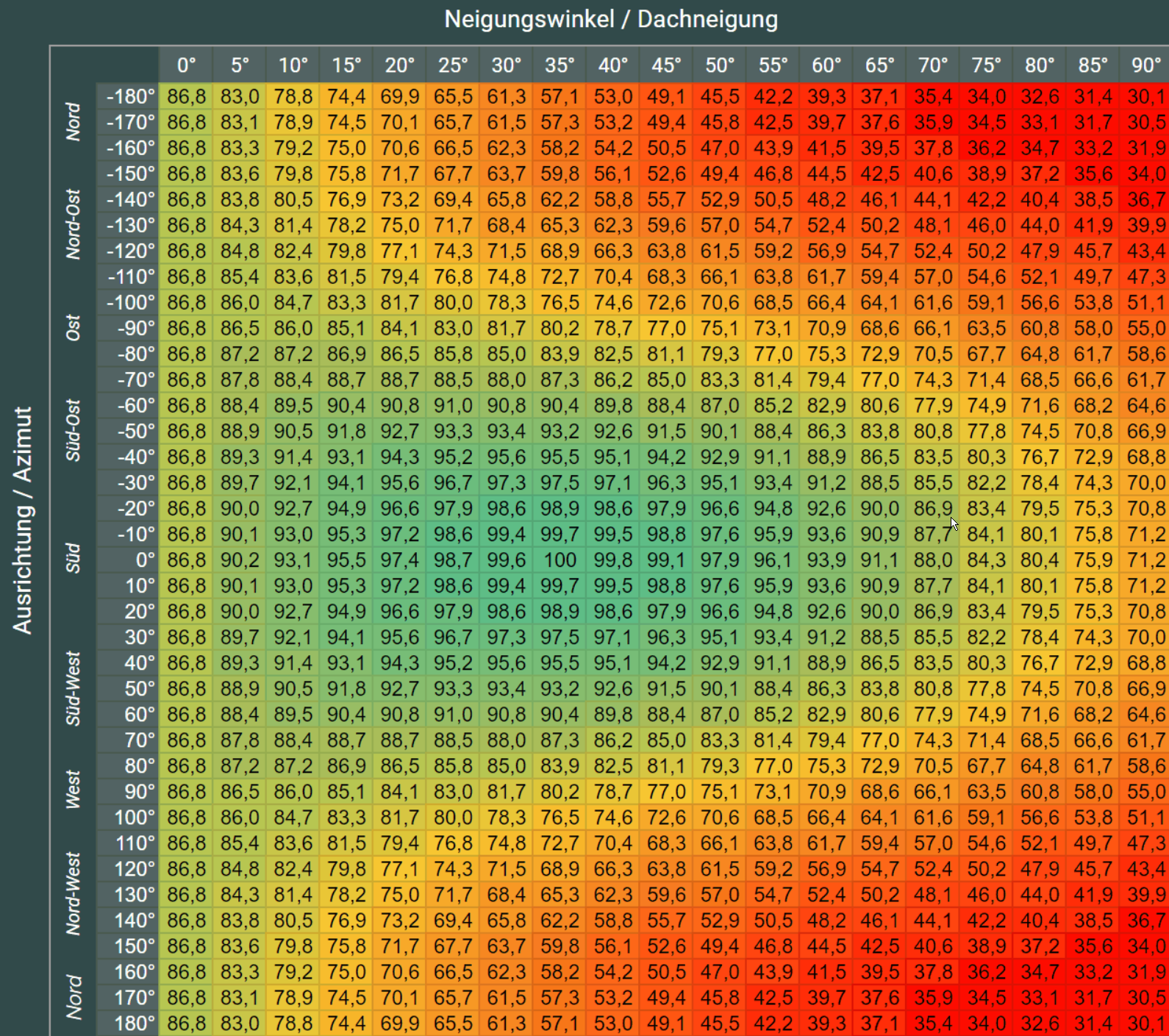The width and height of the screenshot is (1169, 1036).
Task: Select the 15° tilt column header
Action: coord(346,65)
